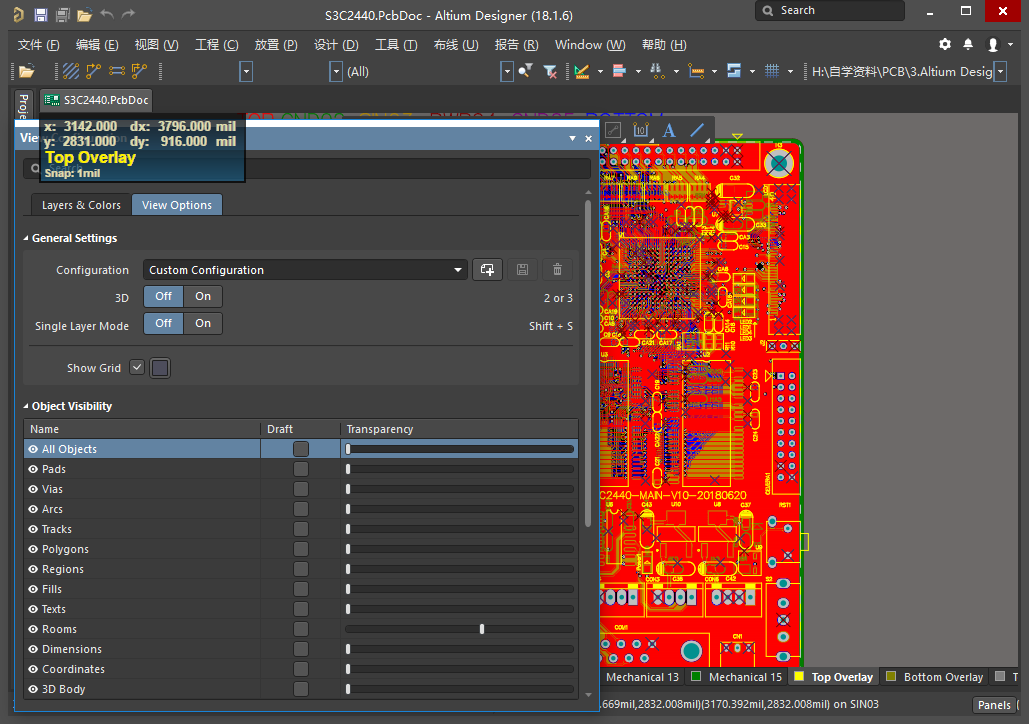This screenshot has height=724, width=1029.
Task: Open notifications bell icon
Action: (968, 44)
